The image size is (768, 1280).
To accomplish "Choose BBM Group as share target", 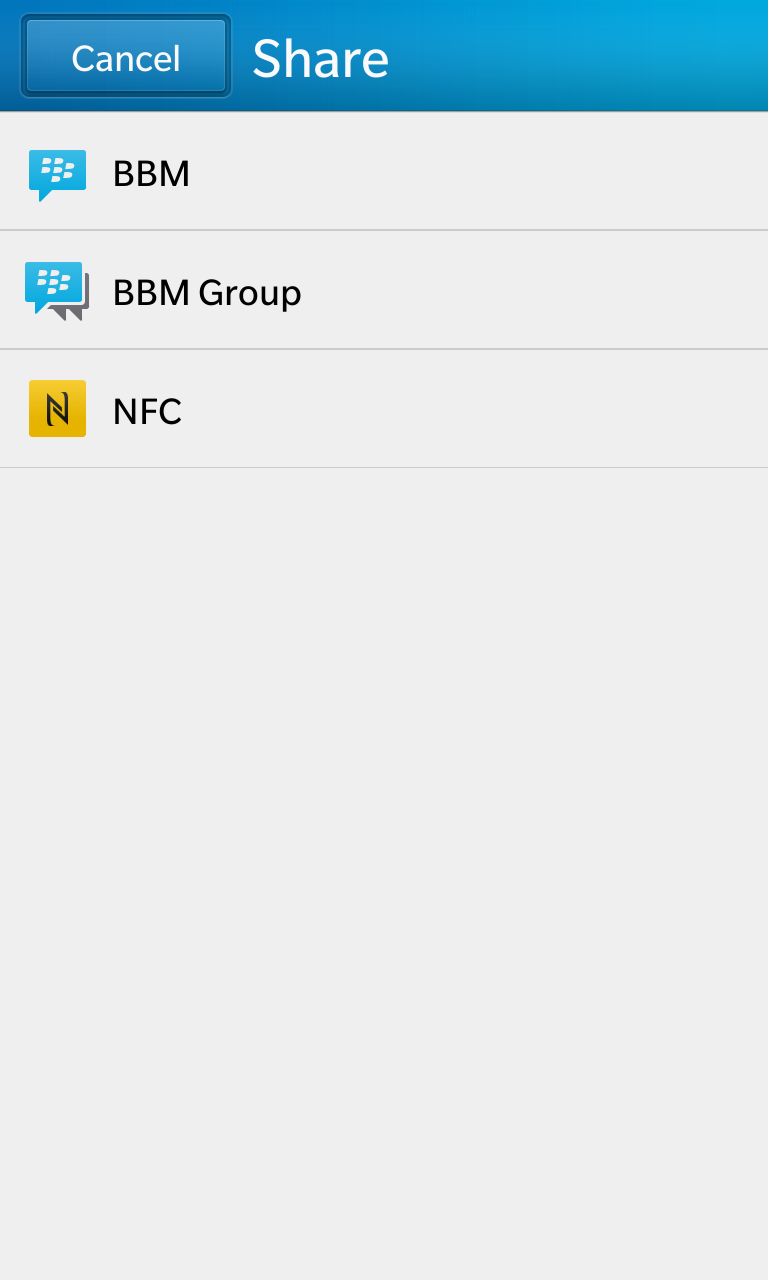I will (x=384, y=290).
